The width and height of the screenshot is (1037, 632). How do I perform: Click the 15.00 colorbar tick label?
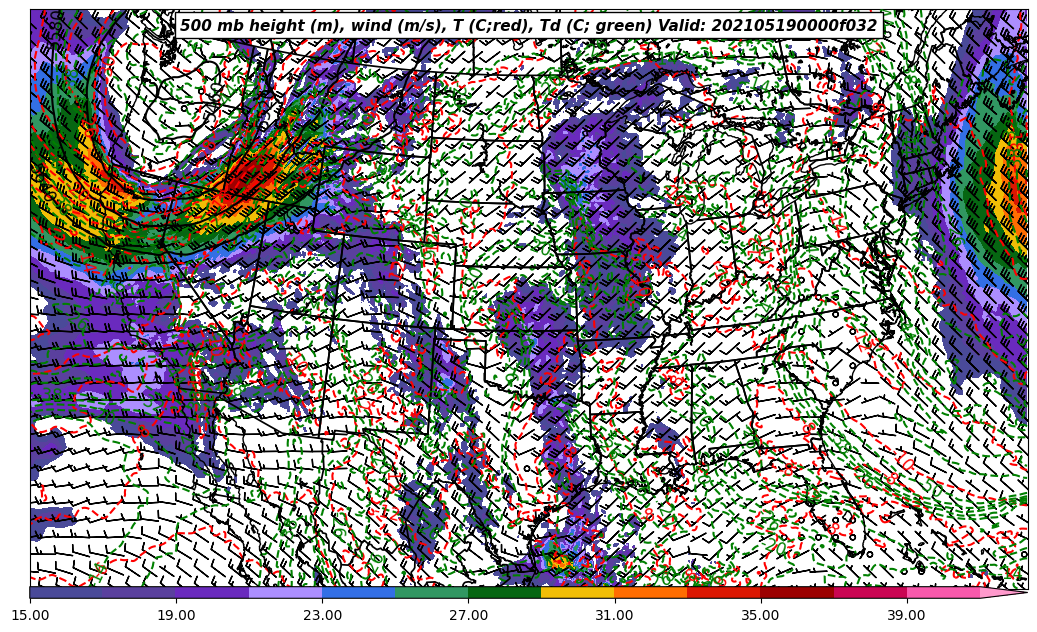pos(30,615)
